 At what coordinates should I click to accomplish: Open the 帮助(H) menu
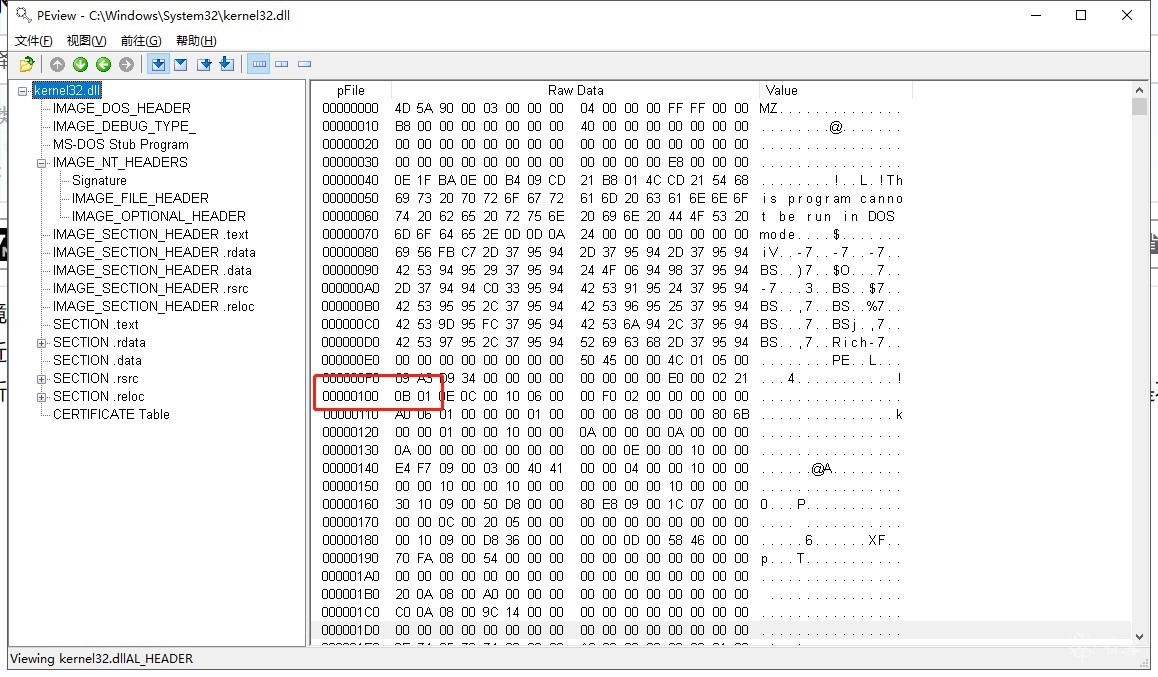point(196,41)
